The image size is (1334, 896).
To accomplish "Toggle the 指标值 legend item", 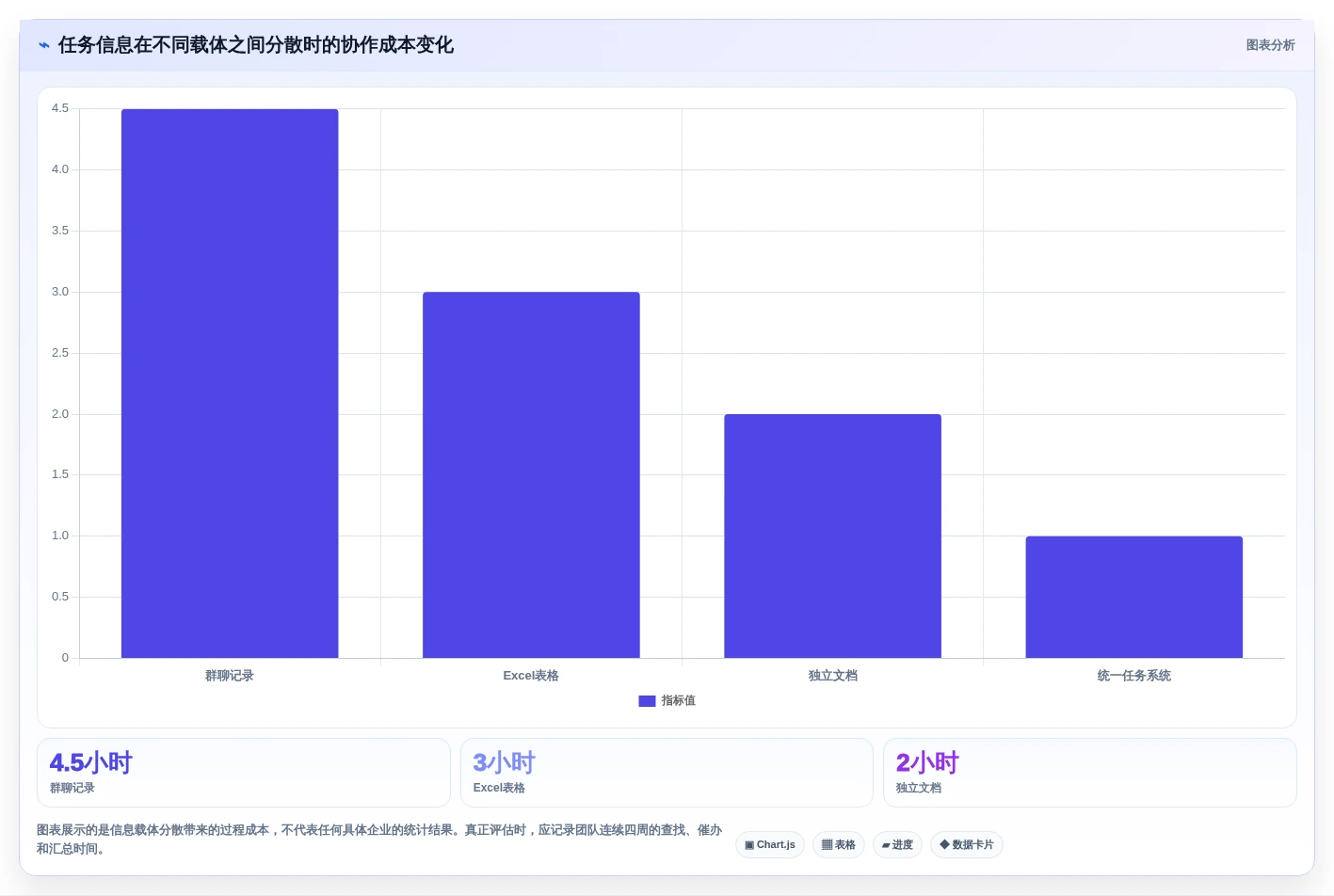I will click(x=667, y=700).
